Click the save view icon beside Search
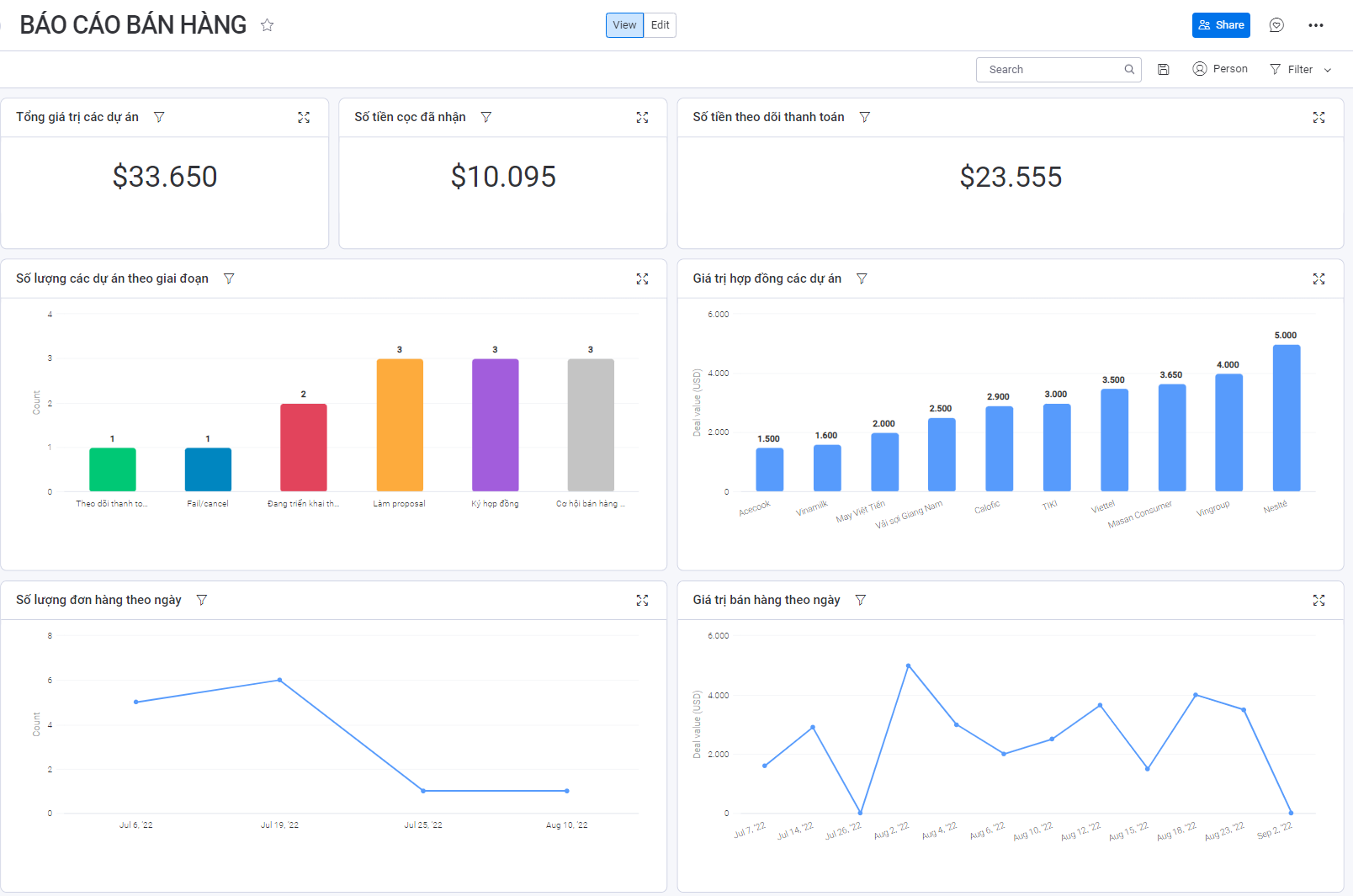This screenshot has height=896, width=1353. coord(1163,70)
